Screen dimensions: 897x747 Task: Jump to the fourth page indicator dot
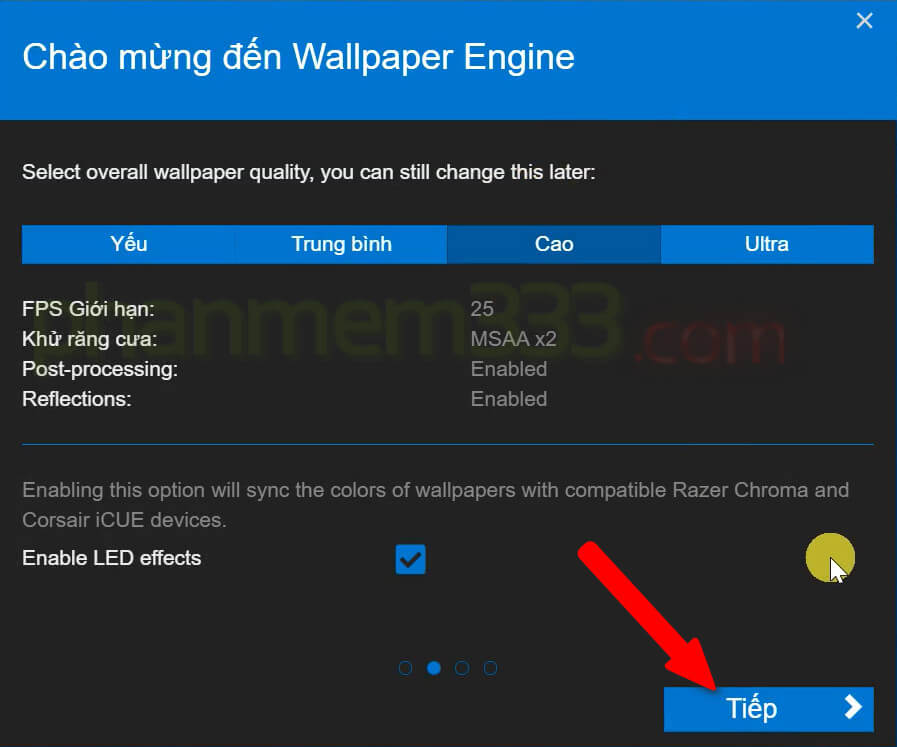click(x=490, y=667)
